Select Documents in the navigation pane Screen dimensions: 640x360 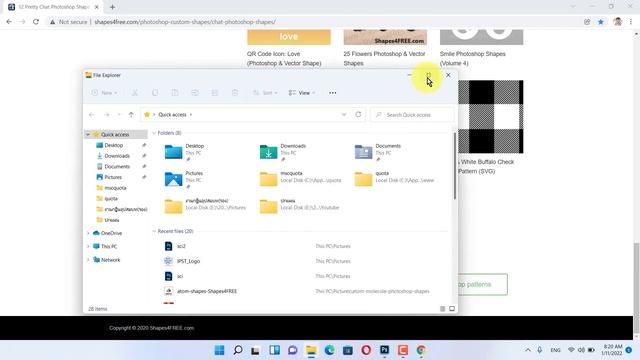coord(117,167)
